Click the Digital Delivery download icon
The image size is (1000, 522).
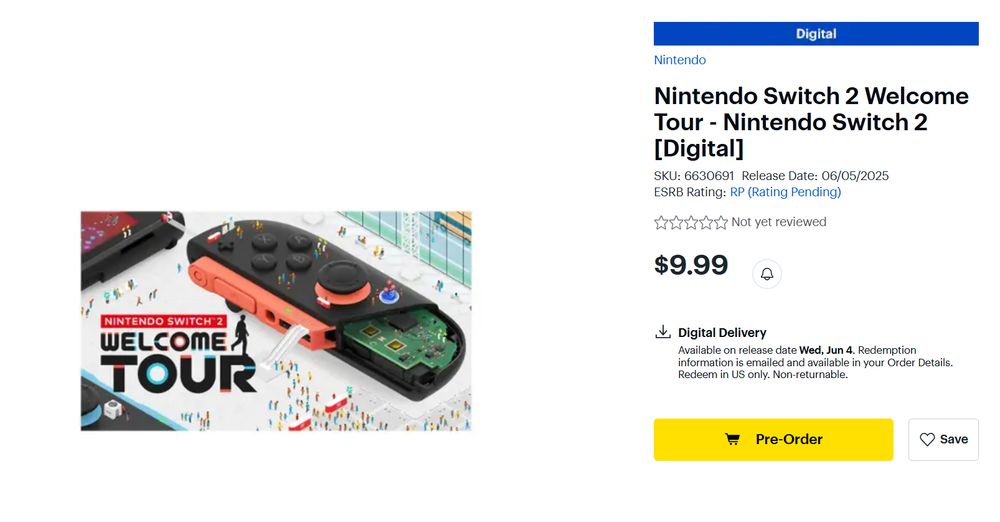point(662,332)
